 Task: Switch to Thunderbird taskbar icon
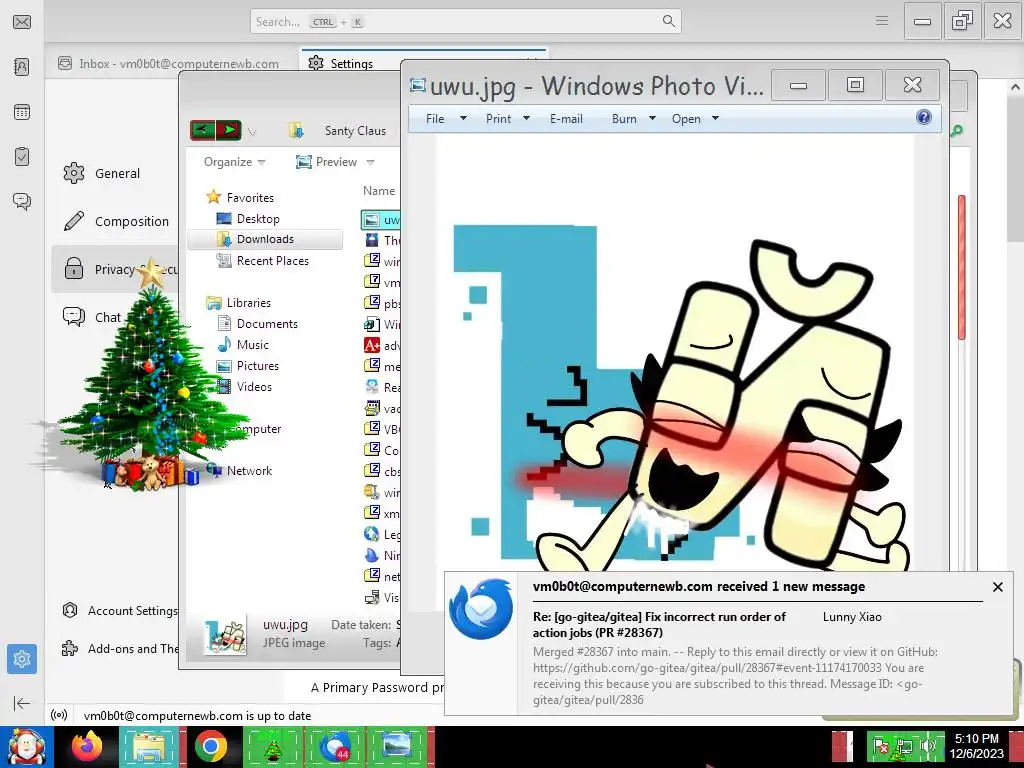click(x=335, y=746)
